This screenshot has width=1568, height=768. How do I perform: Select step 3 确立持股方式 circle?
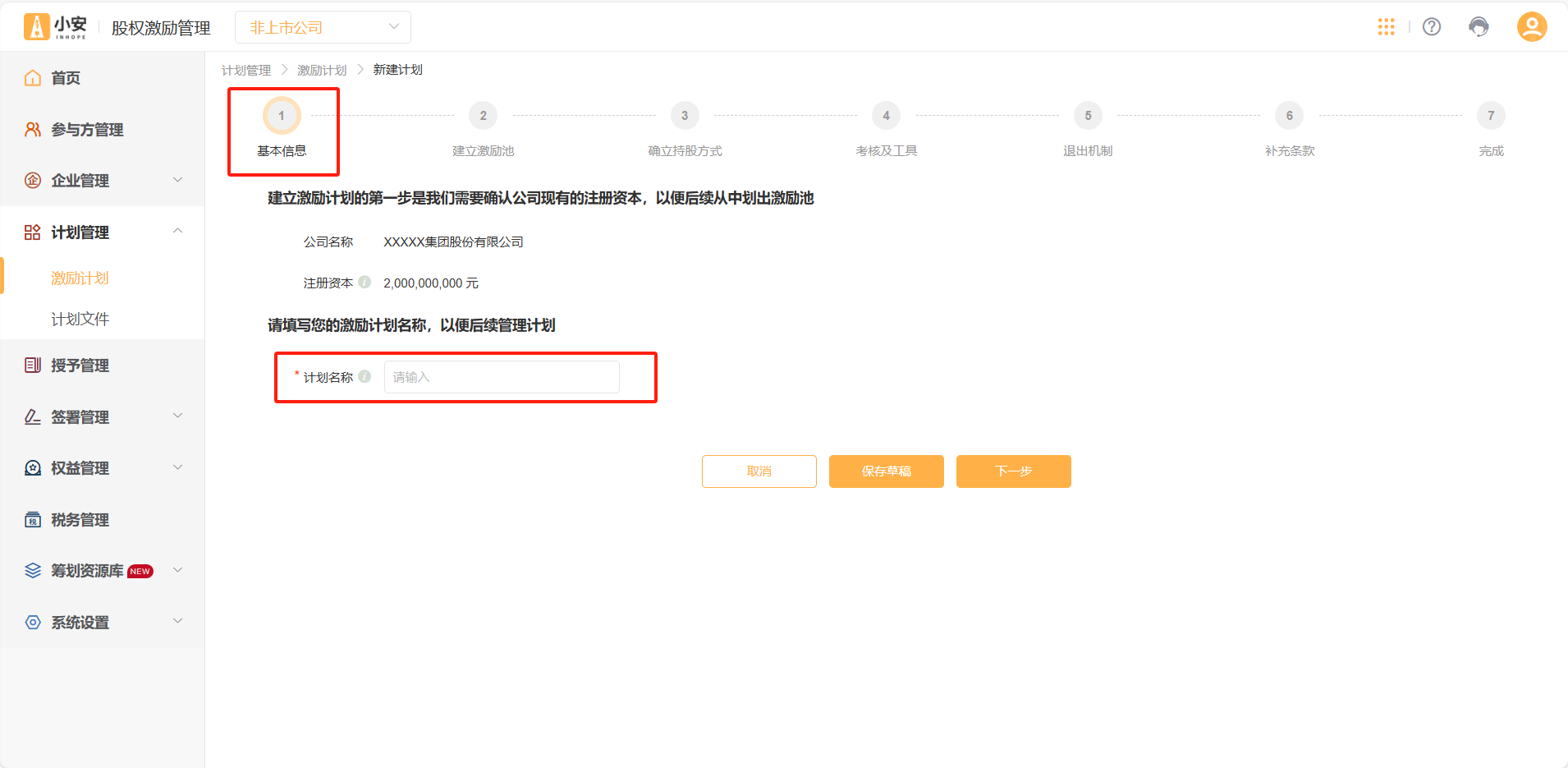(685, 116)
